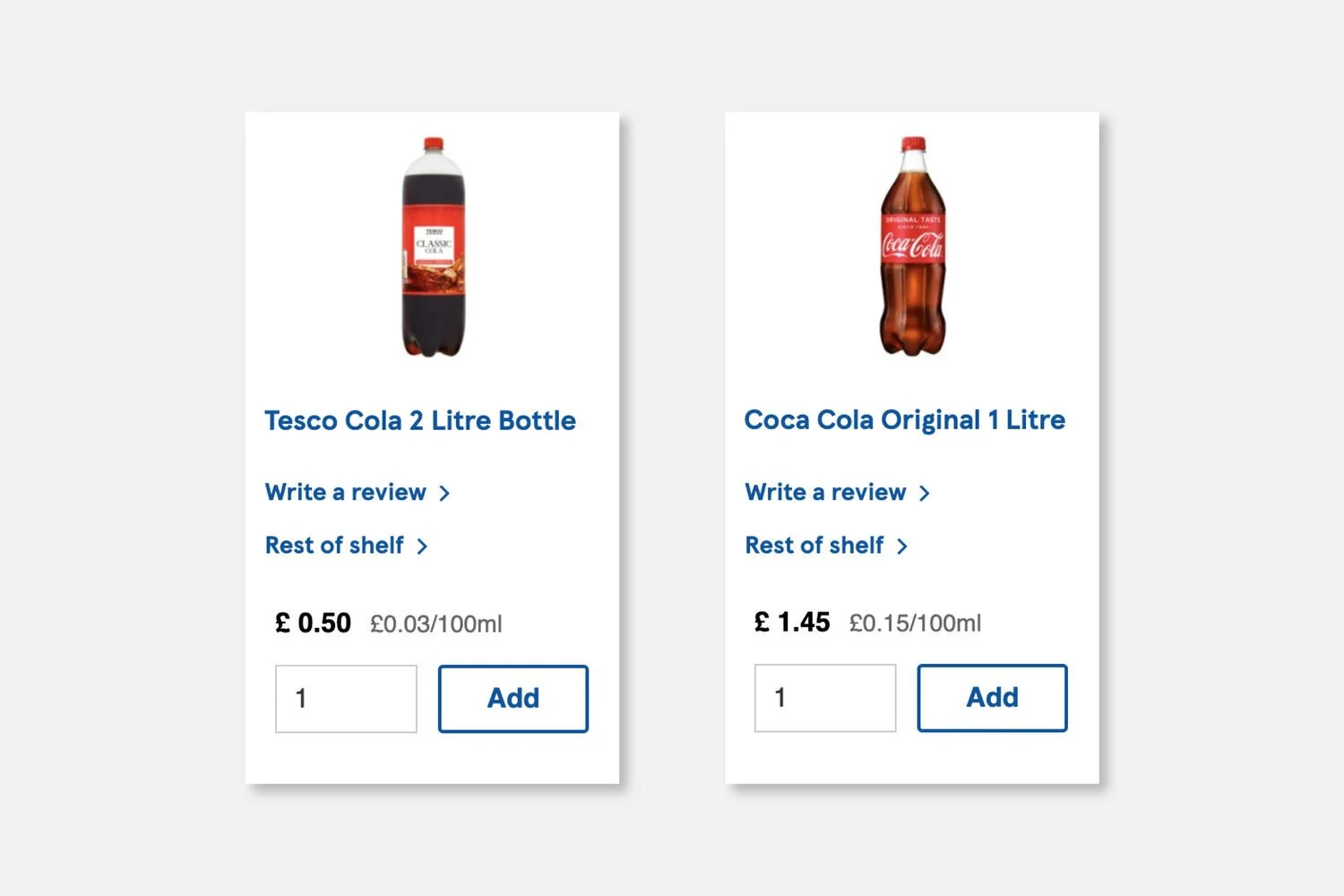Click 'Write a review' text under Coca Cola Original

click(825, 492)
